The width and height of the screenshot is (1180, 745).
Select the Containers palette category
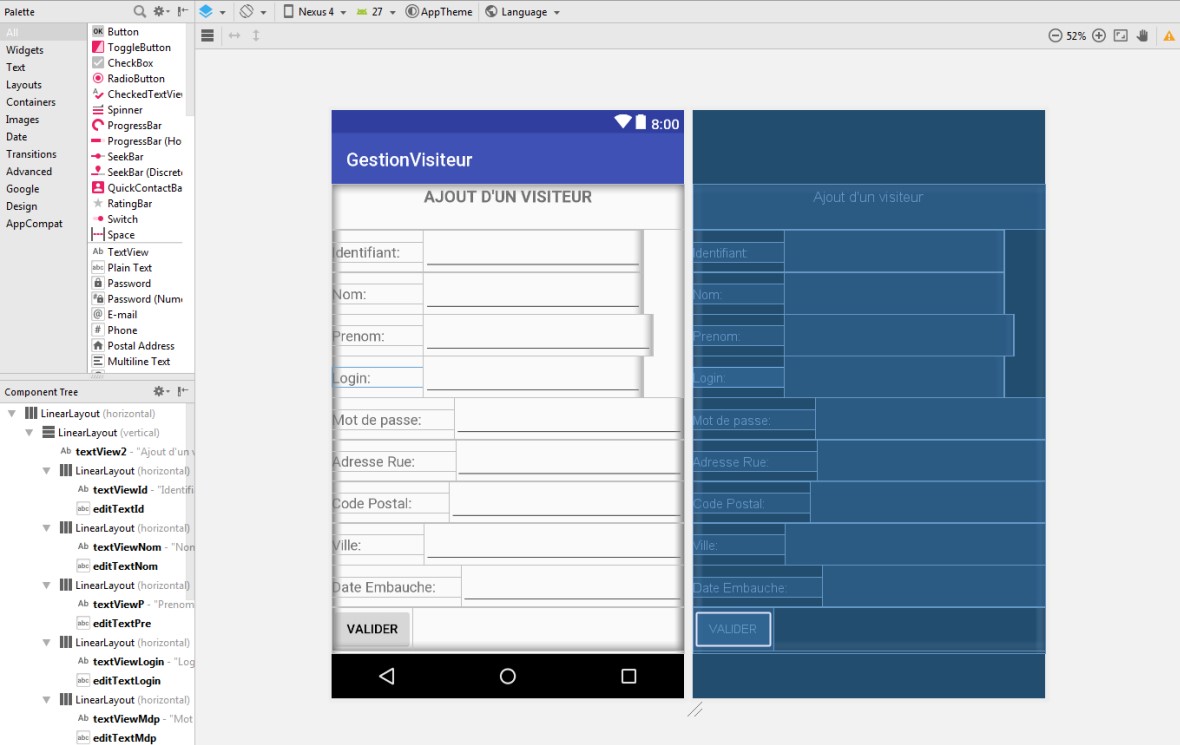coord(31,102)
